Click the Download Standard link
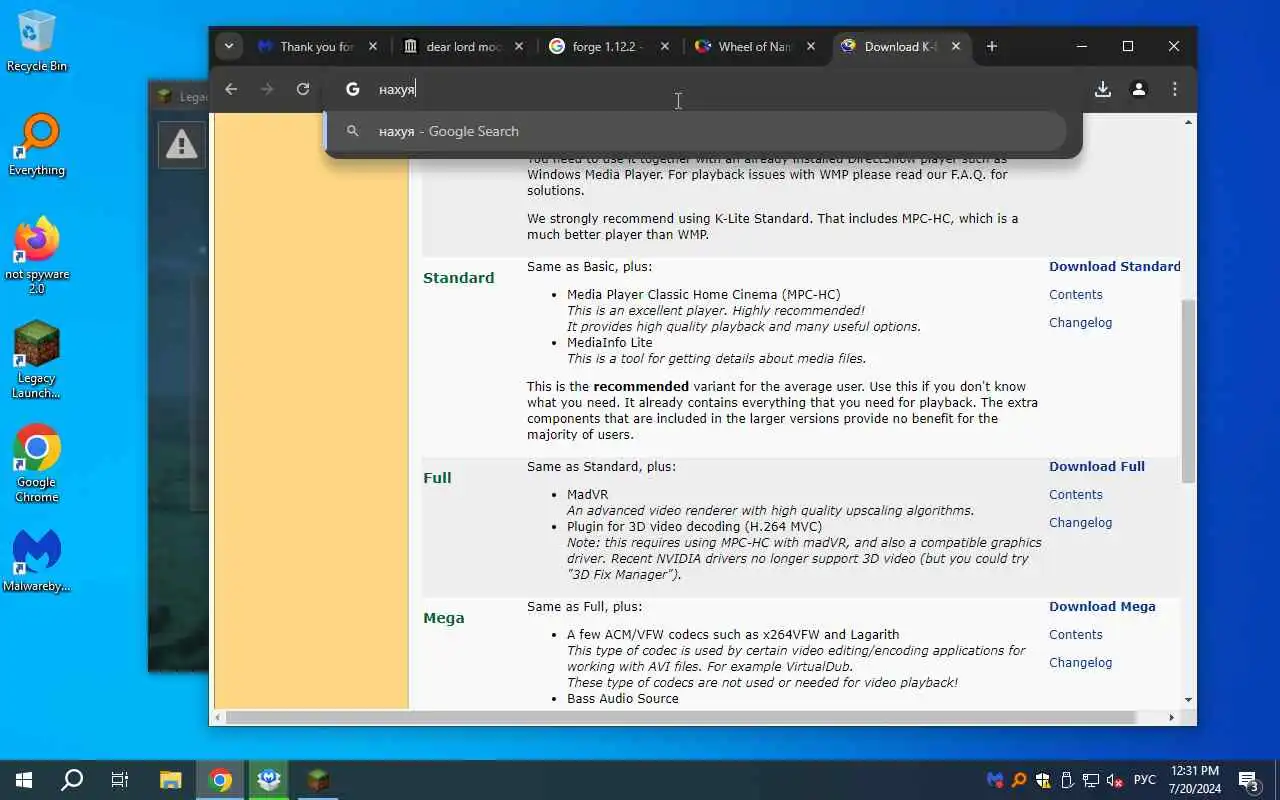1280x800 pixels. point(1115,267)
